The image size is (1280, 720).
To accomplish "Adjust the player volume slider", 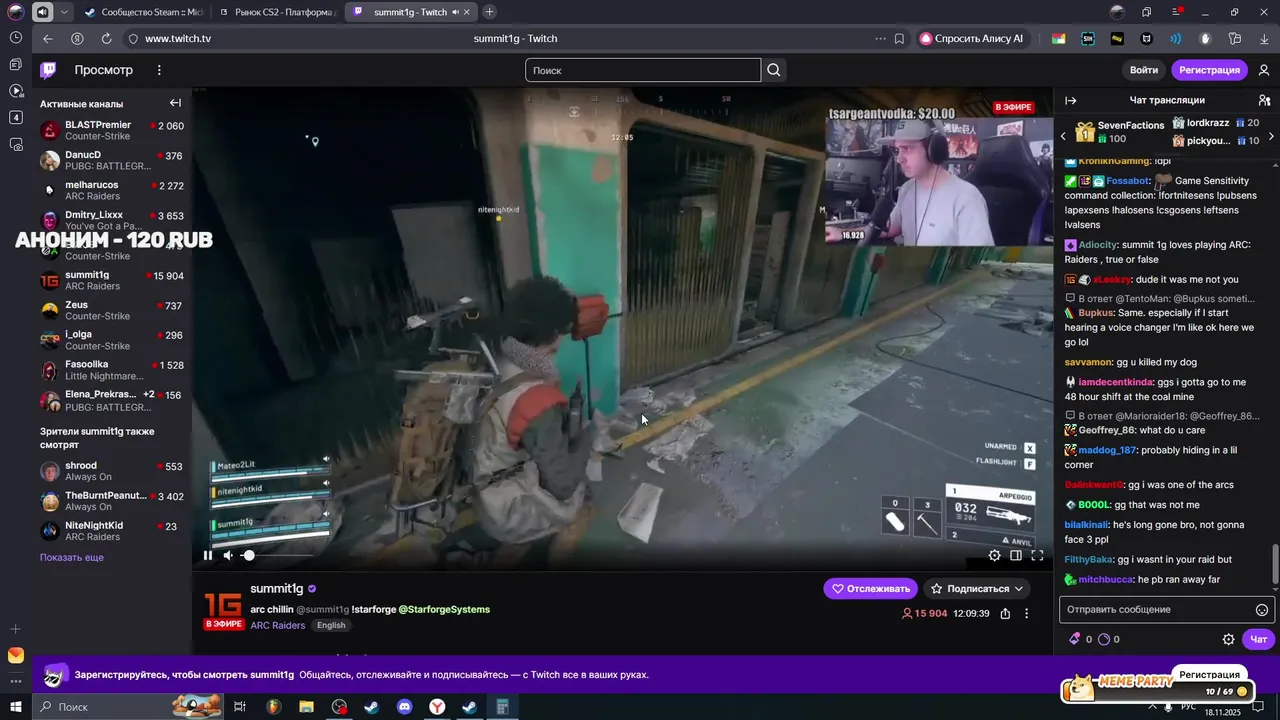I will [x=278, y=555].
